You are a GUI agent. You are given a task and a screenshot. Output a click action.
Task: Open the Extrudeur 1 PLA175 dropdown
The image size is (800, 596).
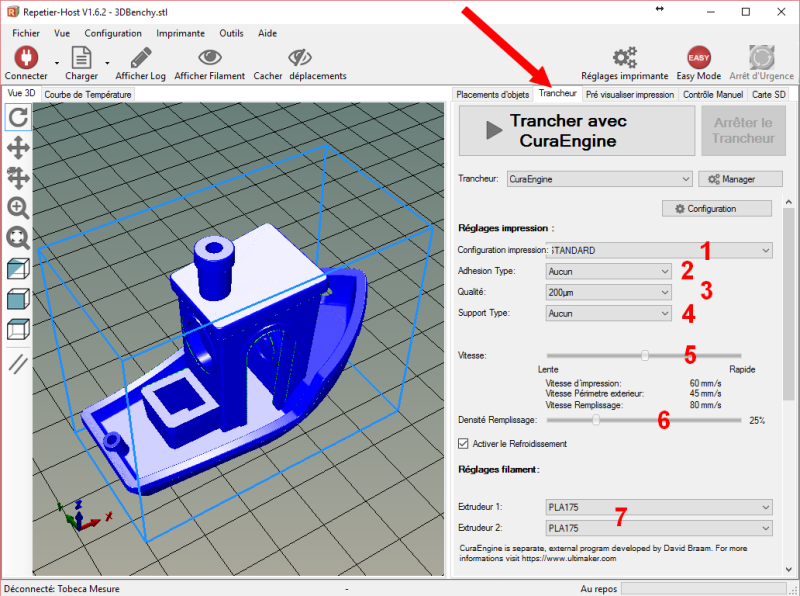coord(658,507)
